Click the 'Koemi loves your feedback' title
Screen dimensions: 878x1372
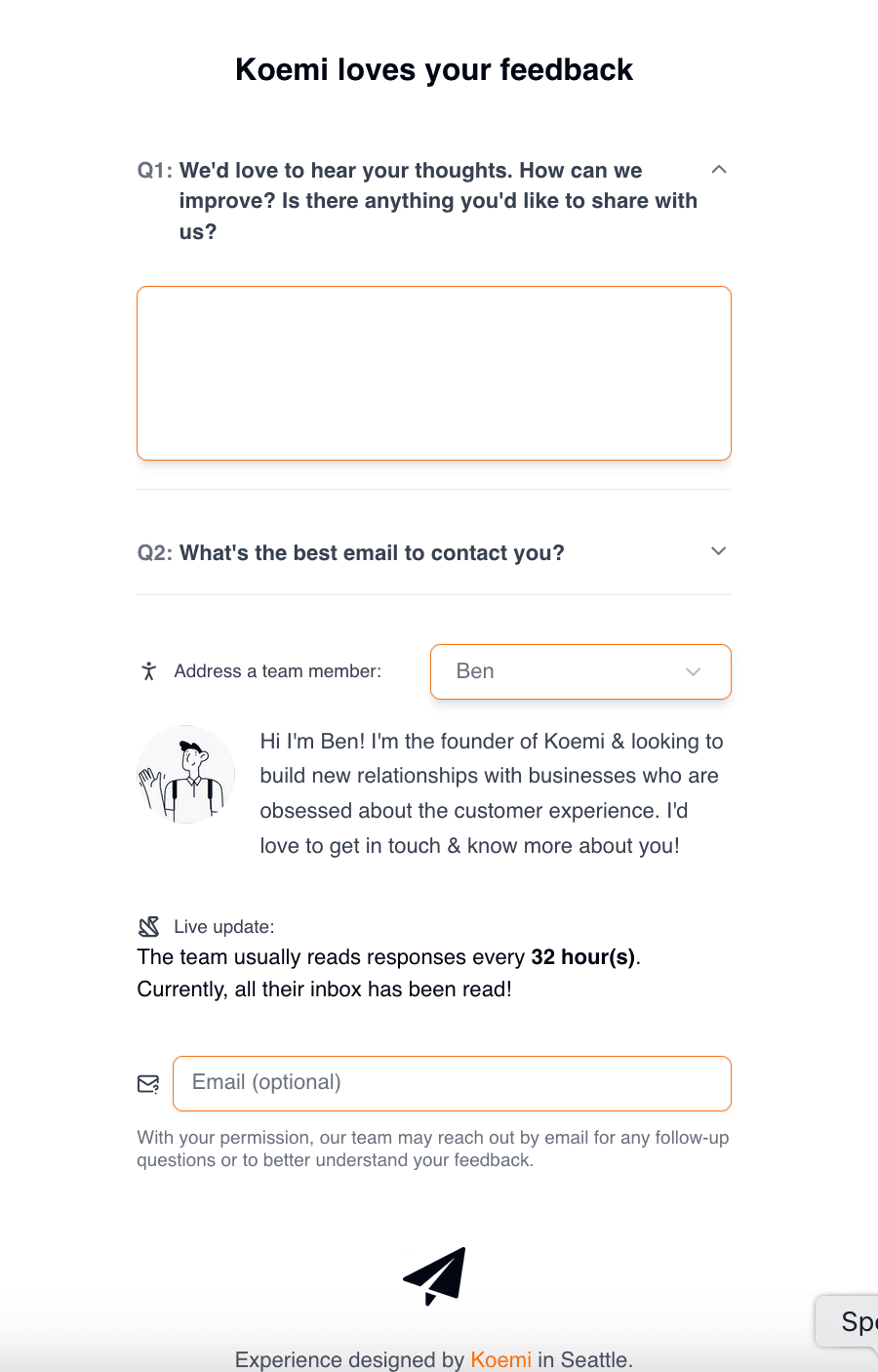pyautogui.click(x=434, y=69)
